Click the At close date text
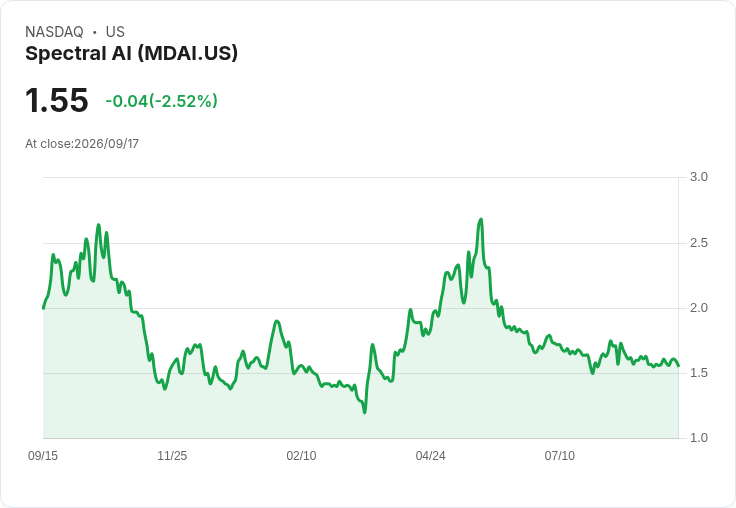 82,144
